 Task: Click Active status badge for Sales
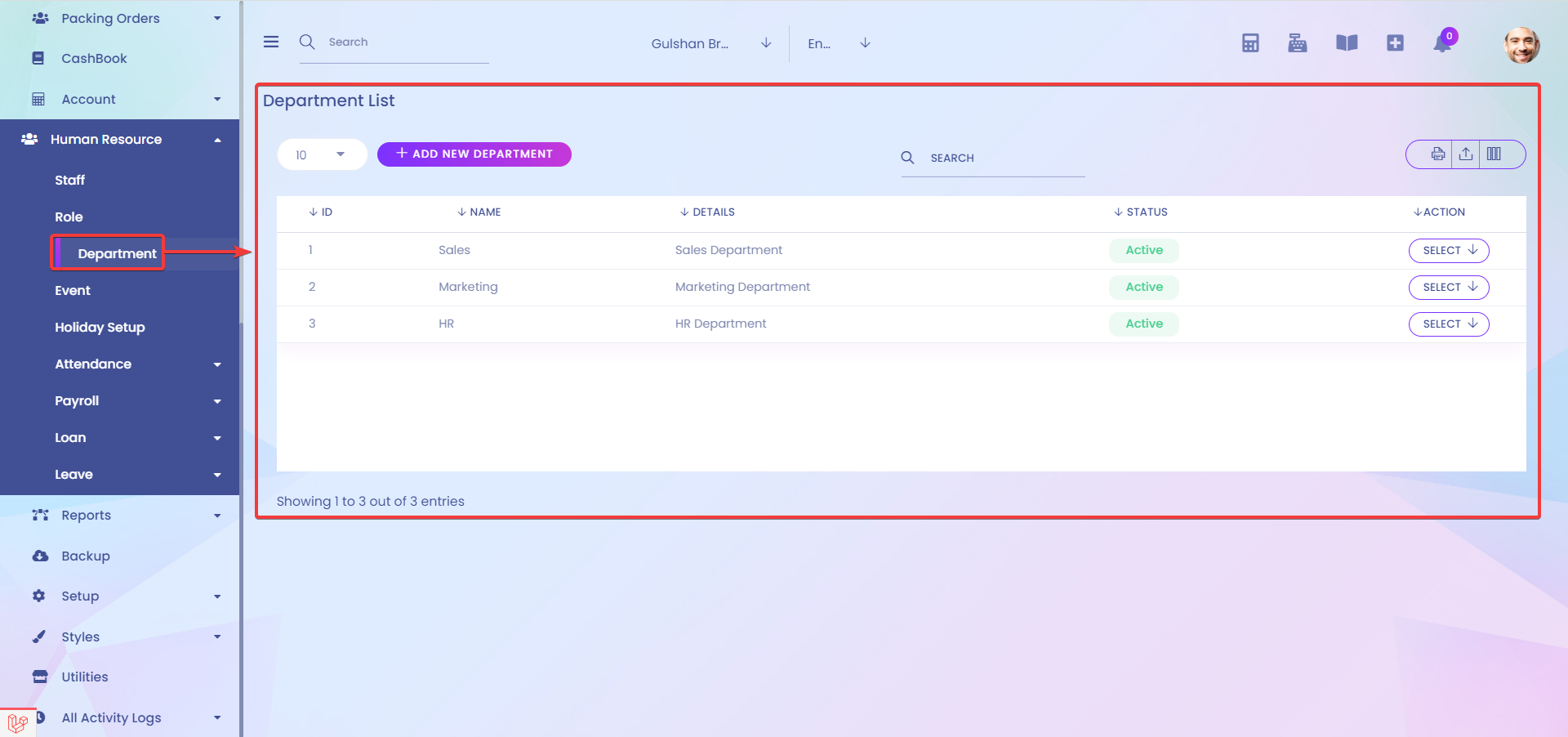click(1144, 250)
